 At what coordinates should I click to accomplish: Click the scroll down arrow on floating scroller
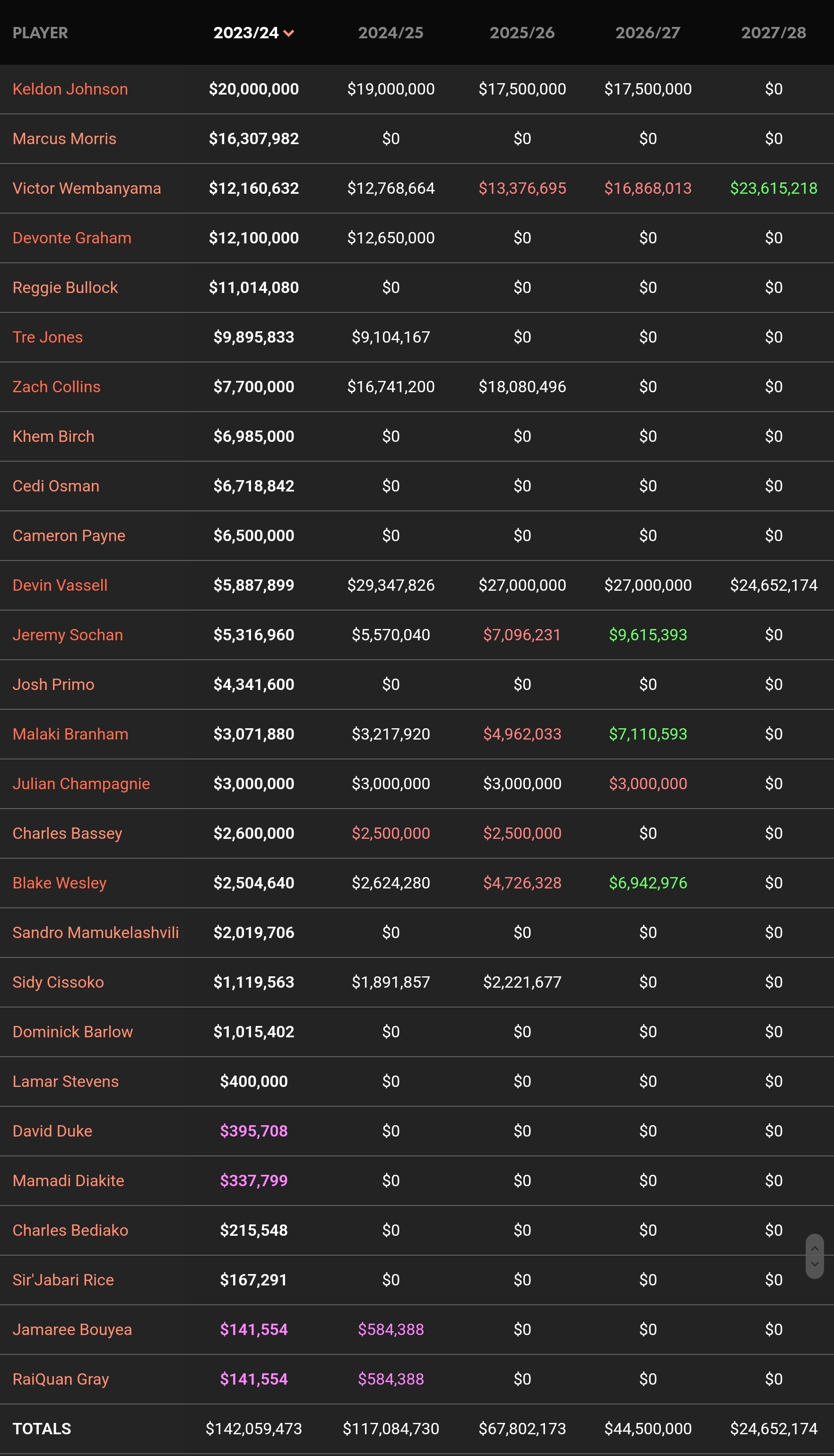(x=814, y=1264)
